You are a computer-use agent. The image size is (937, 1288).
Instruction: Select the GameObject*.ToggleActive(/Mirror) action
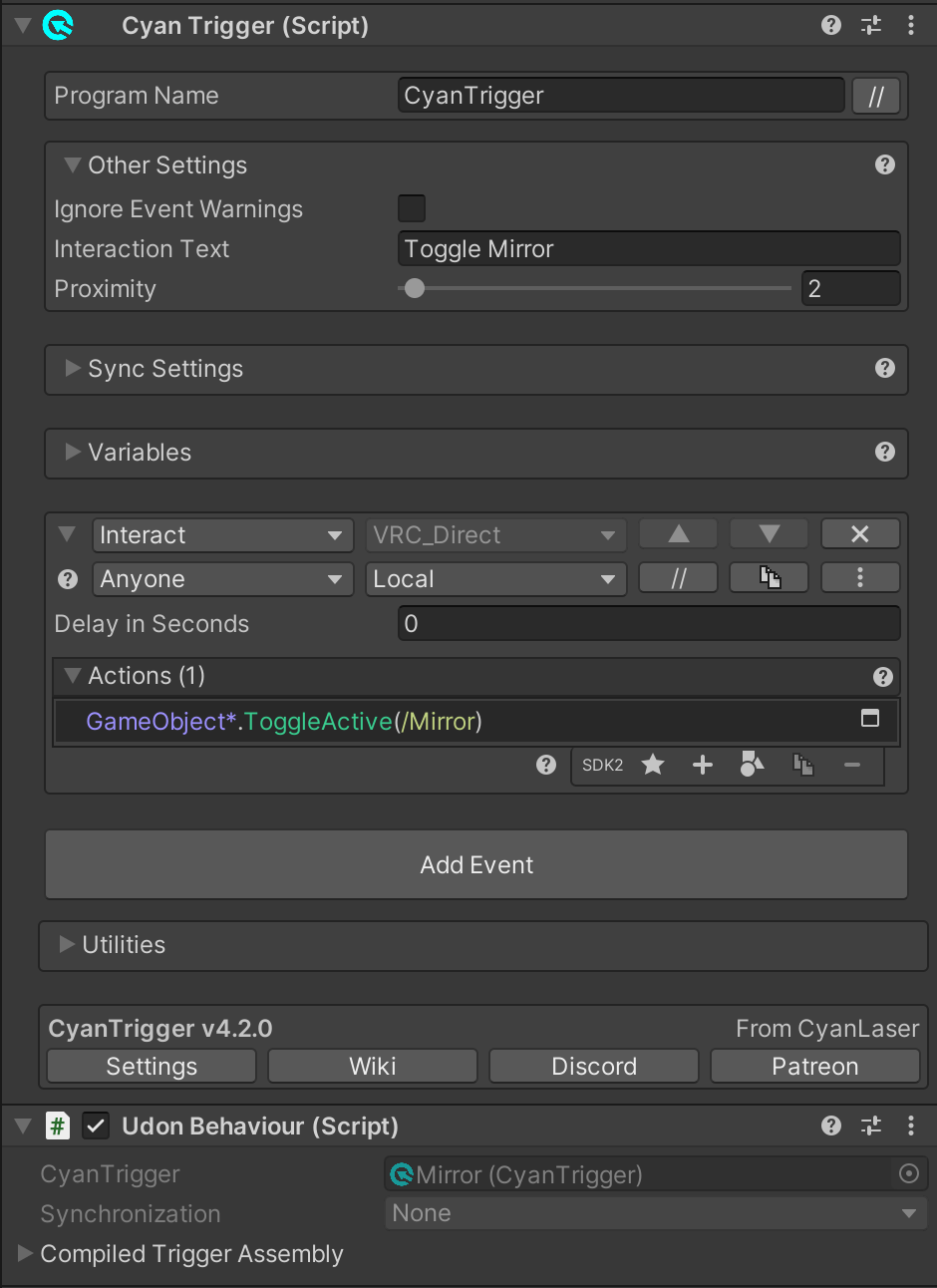coord(476,721)
